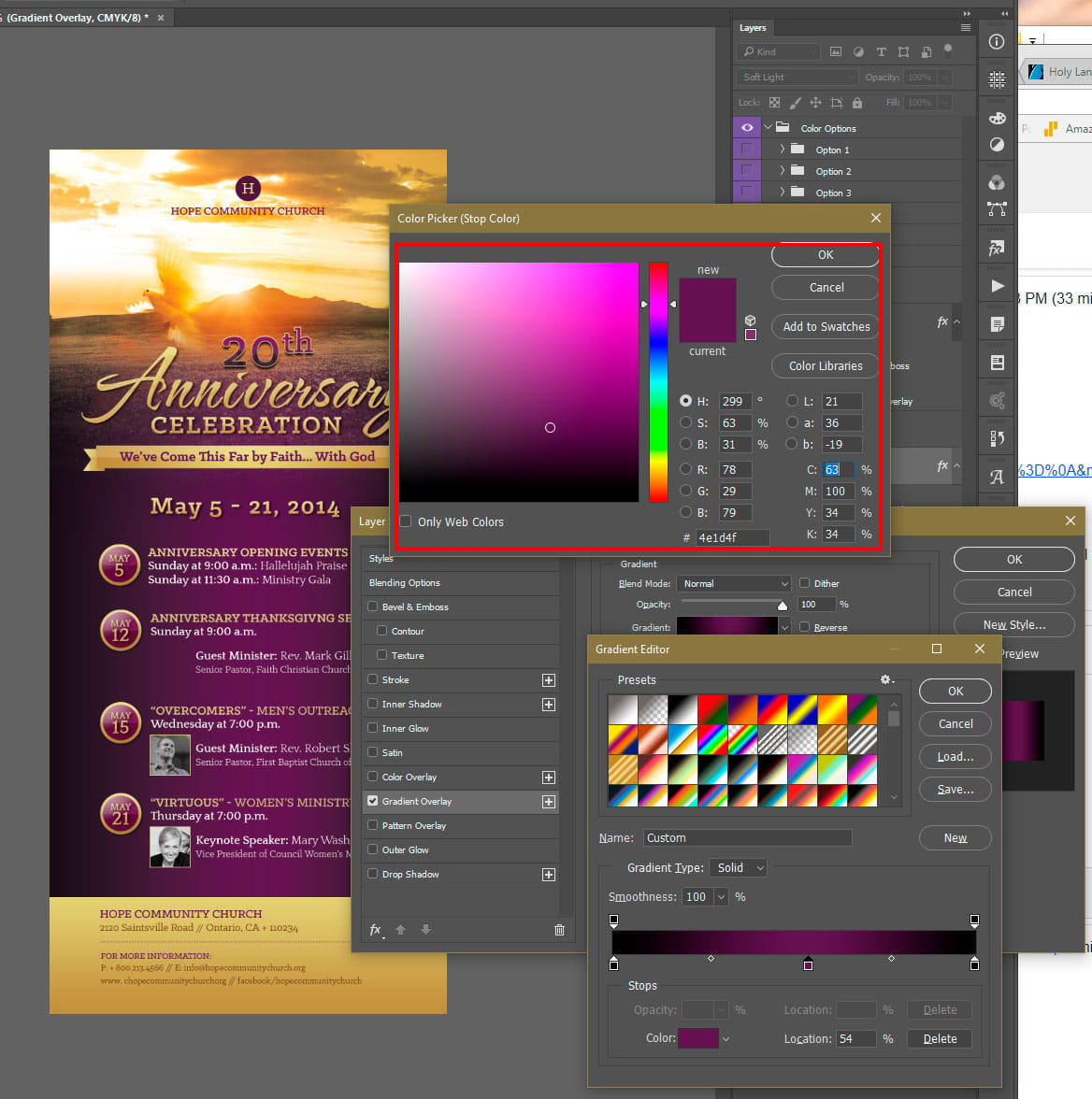Click Load in the Gradient Editor
This screenshot has width=1092, height=1099.
(955, 757)
